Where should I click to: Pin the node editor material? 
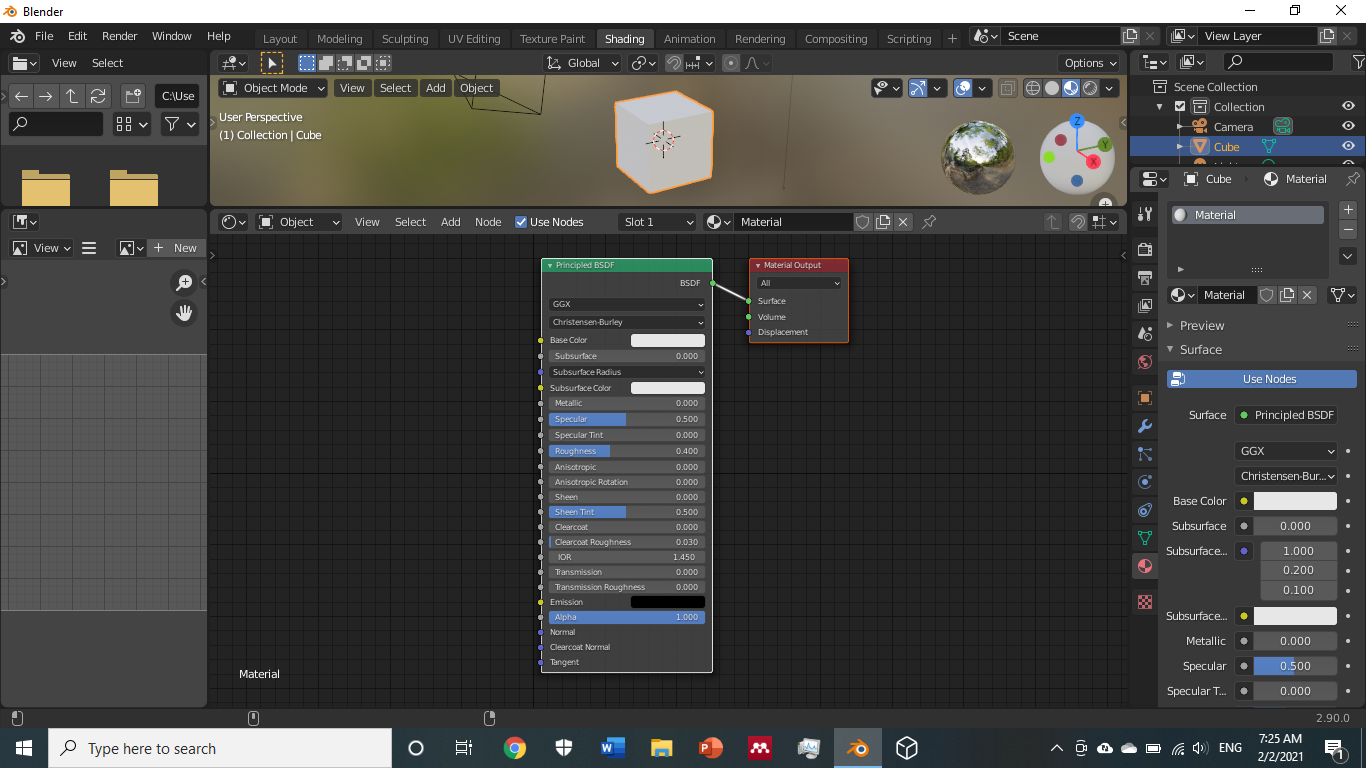pyautogui.click(x=929, y=222)
